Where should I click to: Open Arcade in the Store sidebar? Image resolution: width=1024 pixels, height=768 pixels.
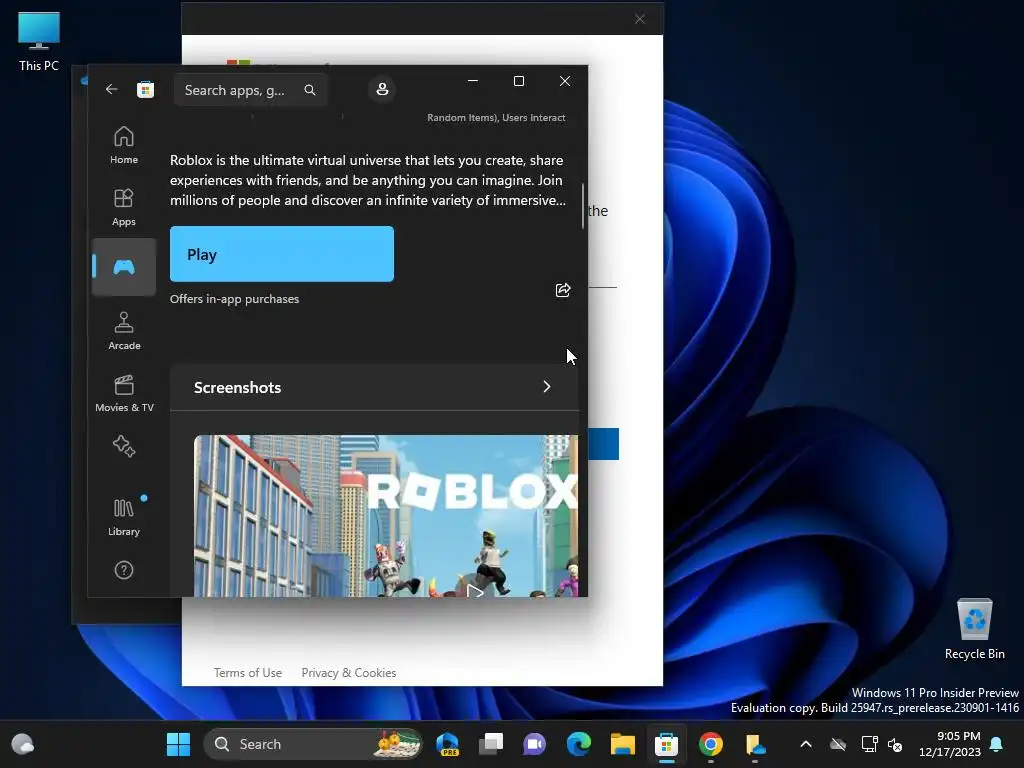point(124,331)
